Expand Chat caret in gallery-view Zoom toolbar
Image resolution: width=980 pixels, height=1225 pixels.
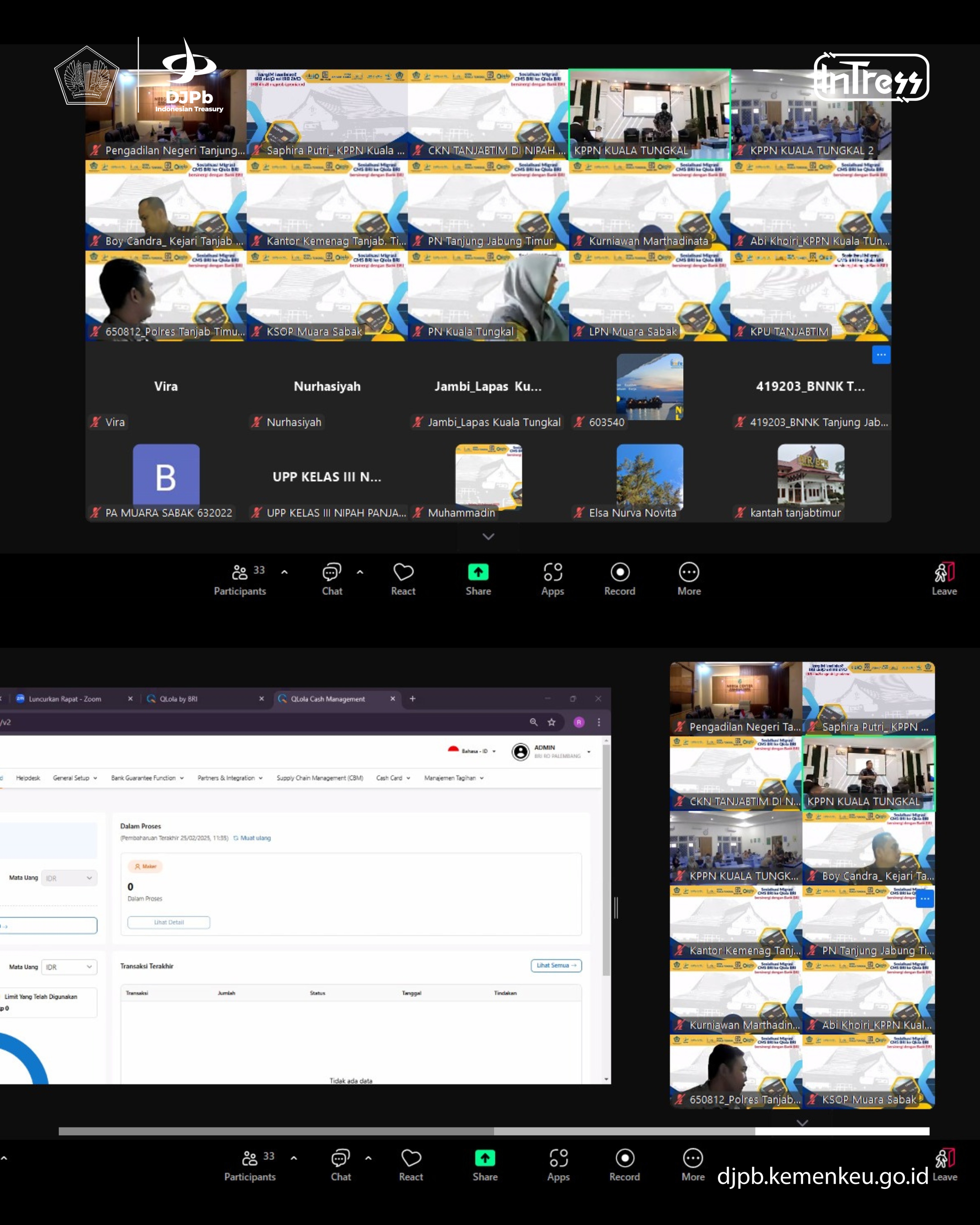click(359, 572)
